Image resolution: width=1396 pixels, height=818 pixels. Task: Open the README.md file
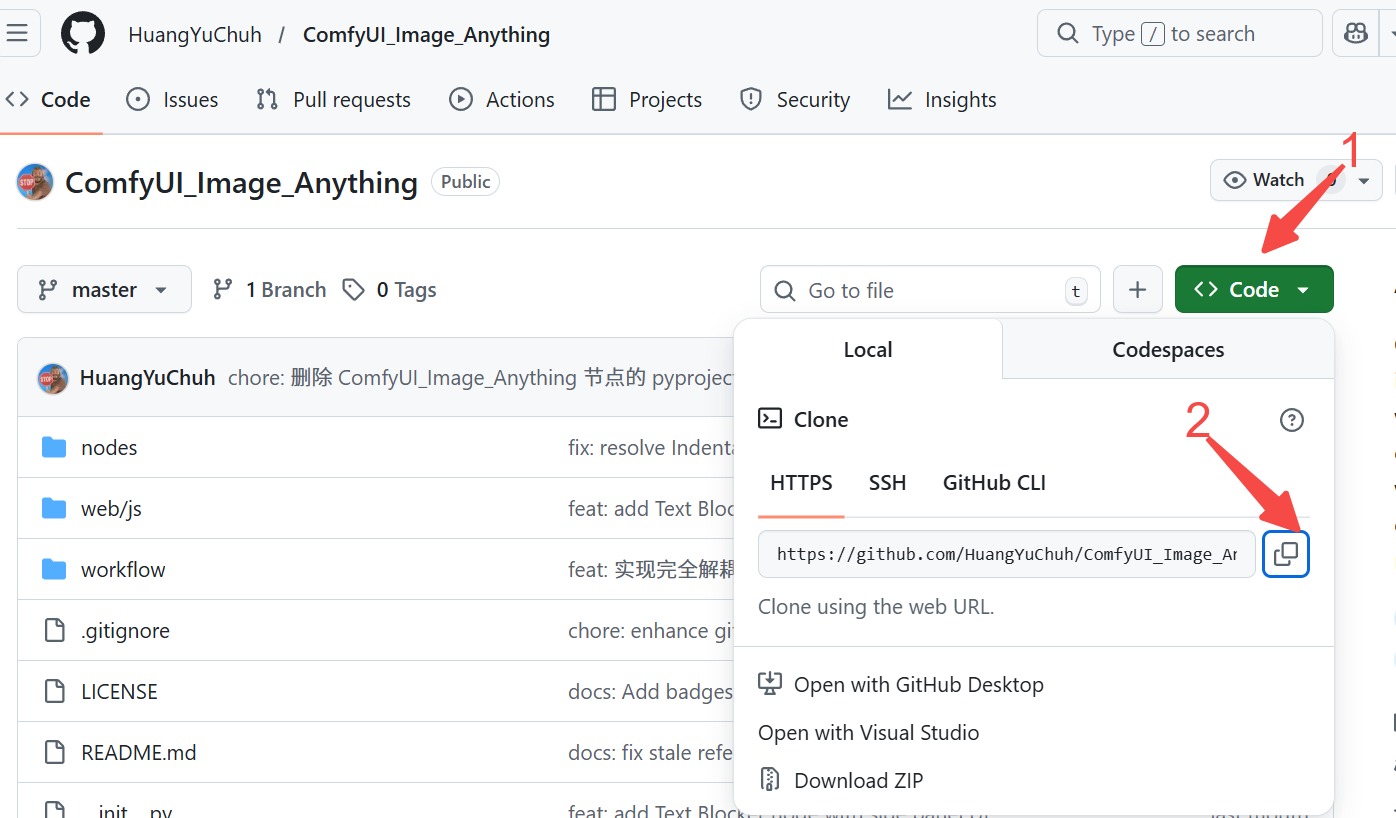[x=138, y=752]
